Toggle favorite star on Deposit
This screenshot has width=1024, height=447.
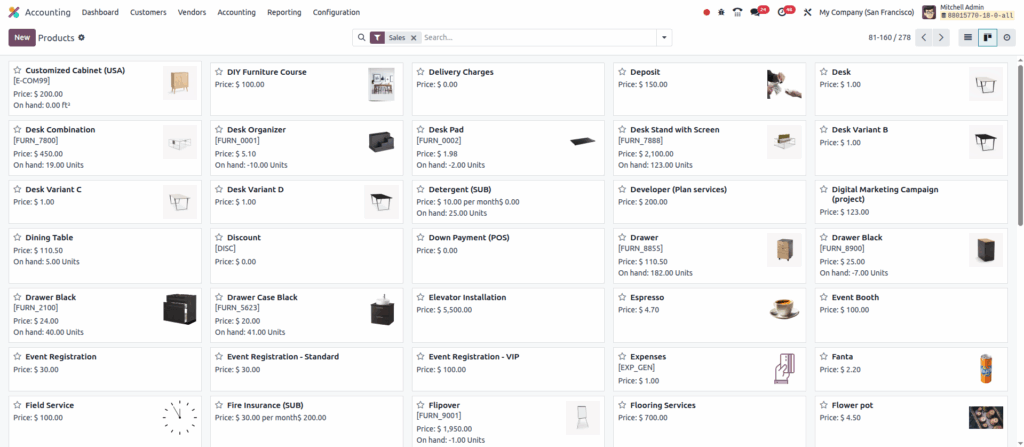click(622, 72)
